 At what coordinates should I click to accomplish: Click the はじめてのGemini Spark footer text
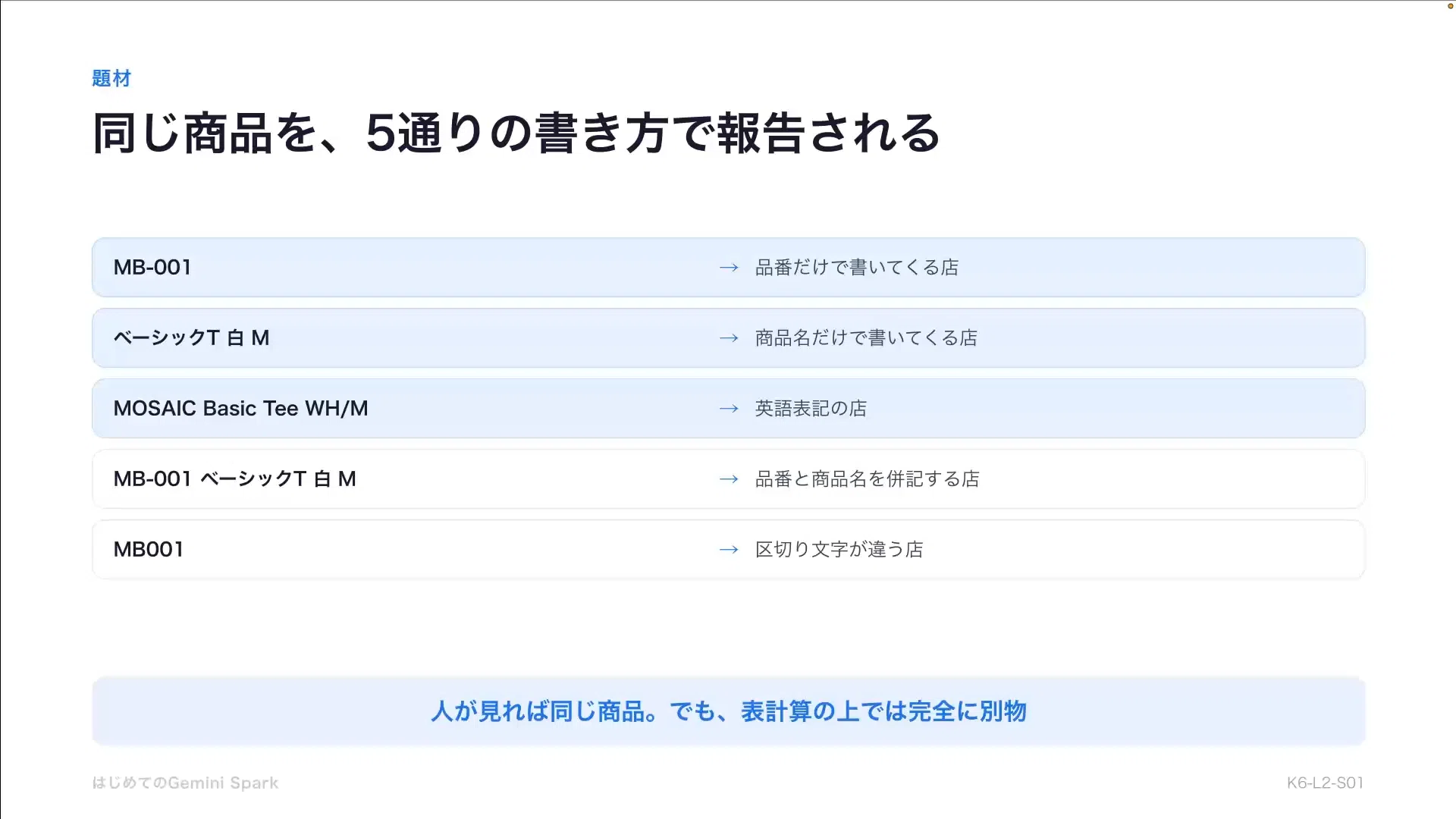pos(185,783)
